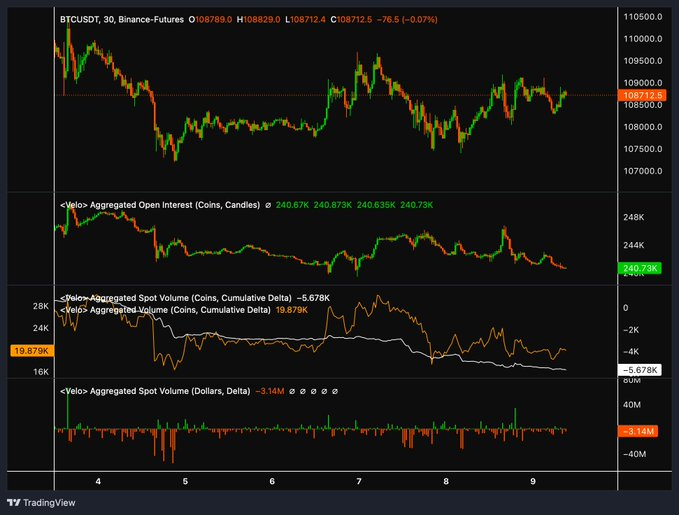Image resolution: width=679 pixels, height=515 pixels.
Task: Click the orange −3.14M axis tag
Action: pos(638,431)
